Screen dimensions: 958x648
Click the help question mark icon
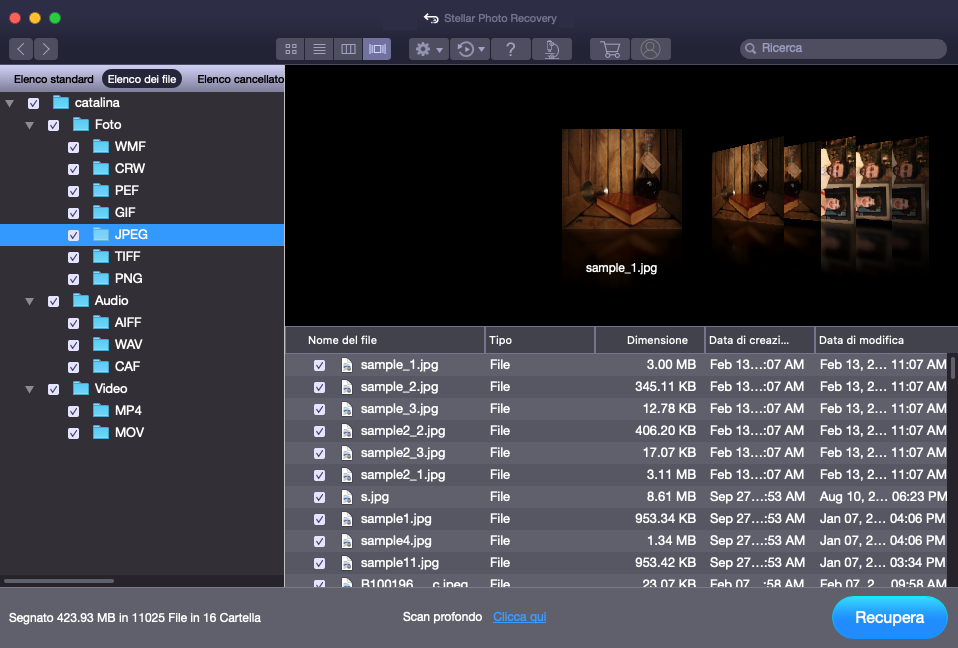pyautogui.click(x=510, y=49)
